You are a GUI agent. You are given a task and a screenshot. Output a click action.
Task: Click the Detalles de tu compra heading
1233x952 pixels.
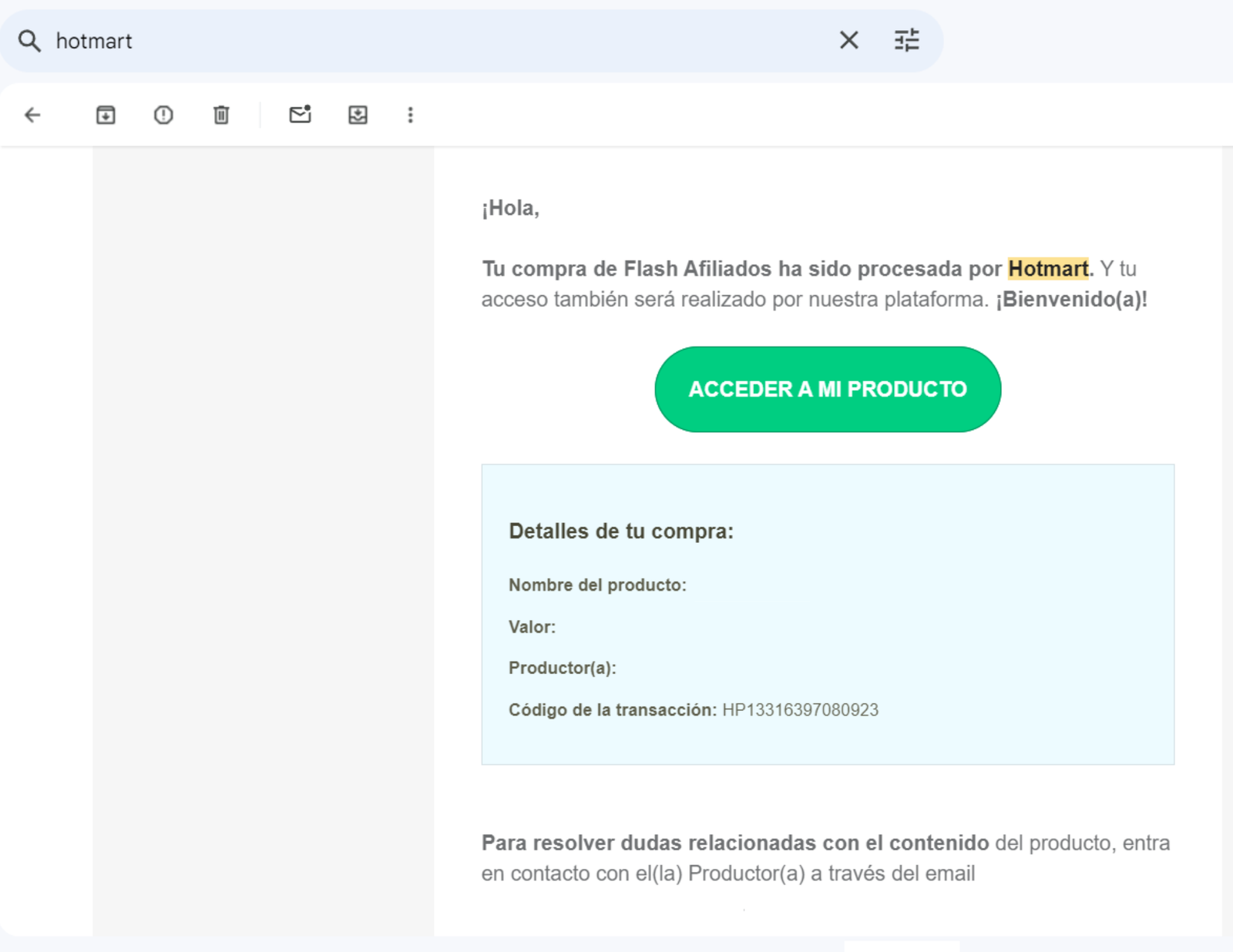tap(620, 531)
